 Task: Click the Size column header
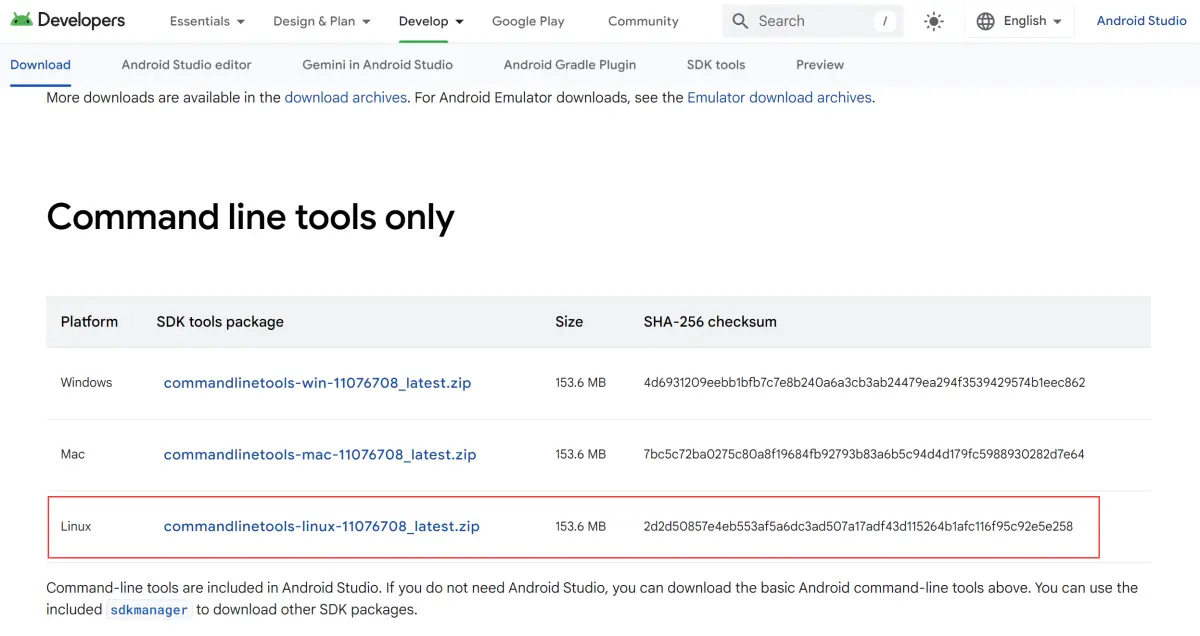[x=569, y=322]
